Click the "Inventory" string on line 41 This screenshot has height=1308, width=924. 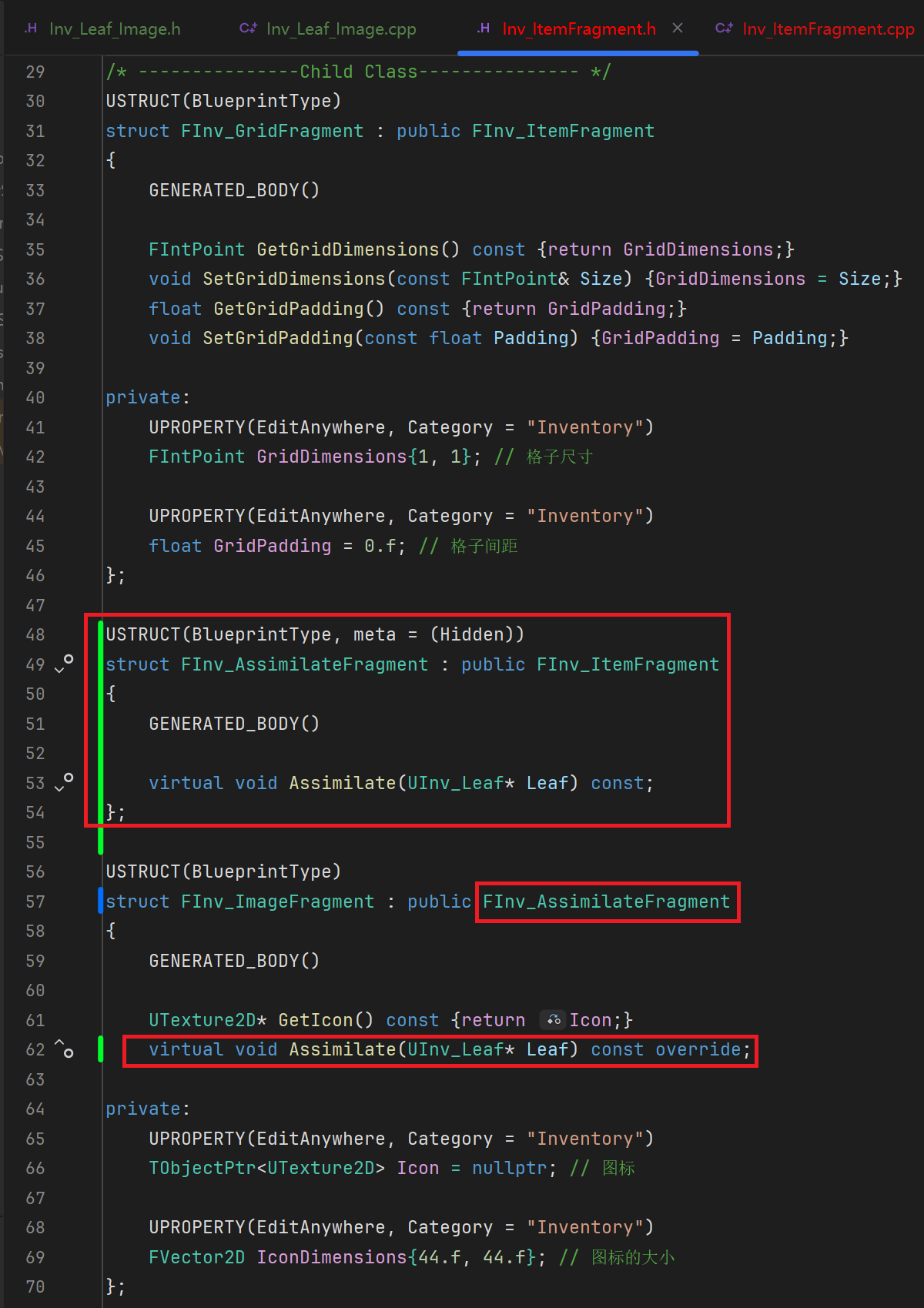click(x=585, y=427)
